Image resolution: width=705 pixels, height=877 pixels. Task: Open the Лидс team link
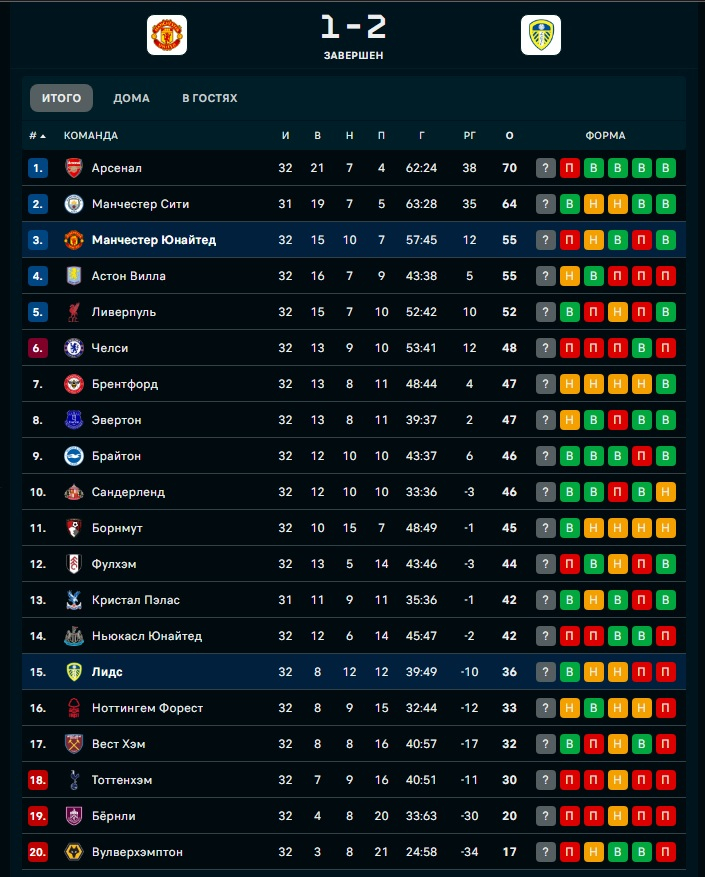point(107,672)
